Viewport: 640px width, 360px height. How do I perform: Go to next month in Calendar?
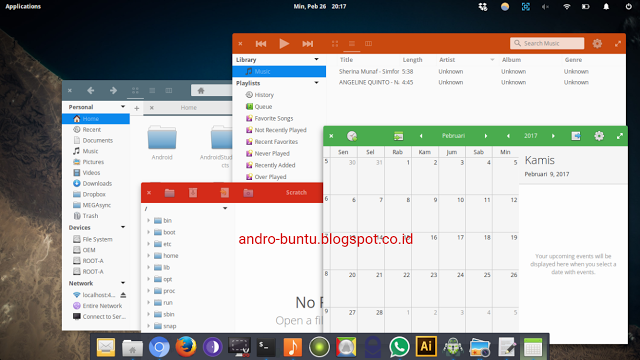pos(486,136)
